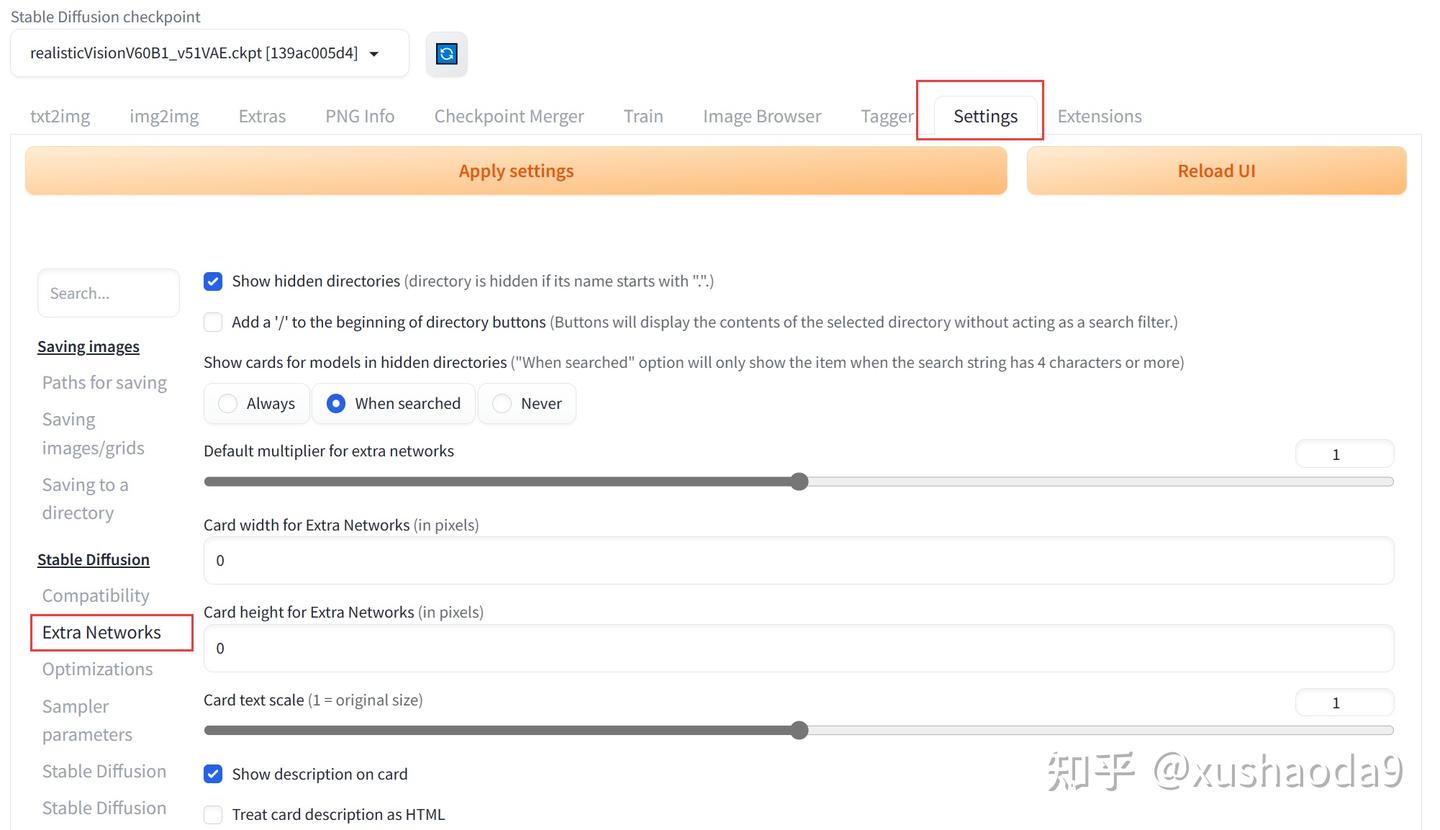Screen dimensions: 1440x830
Task: Click the settings search box
Action: tap(108, 293)
